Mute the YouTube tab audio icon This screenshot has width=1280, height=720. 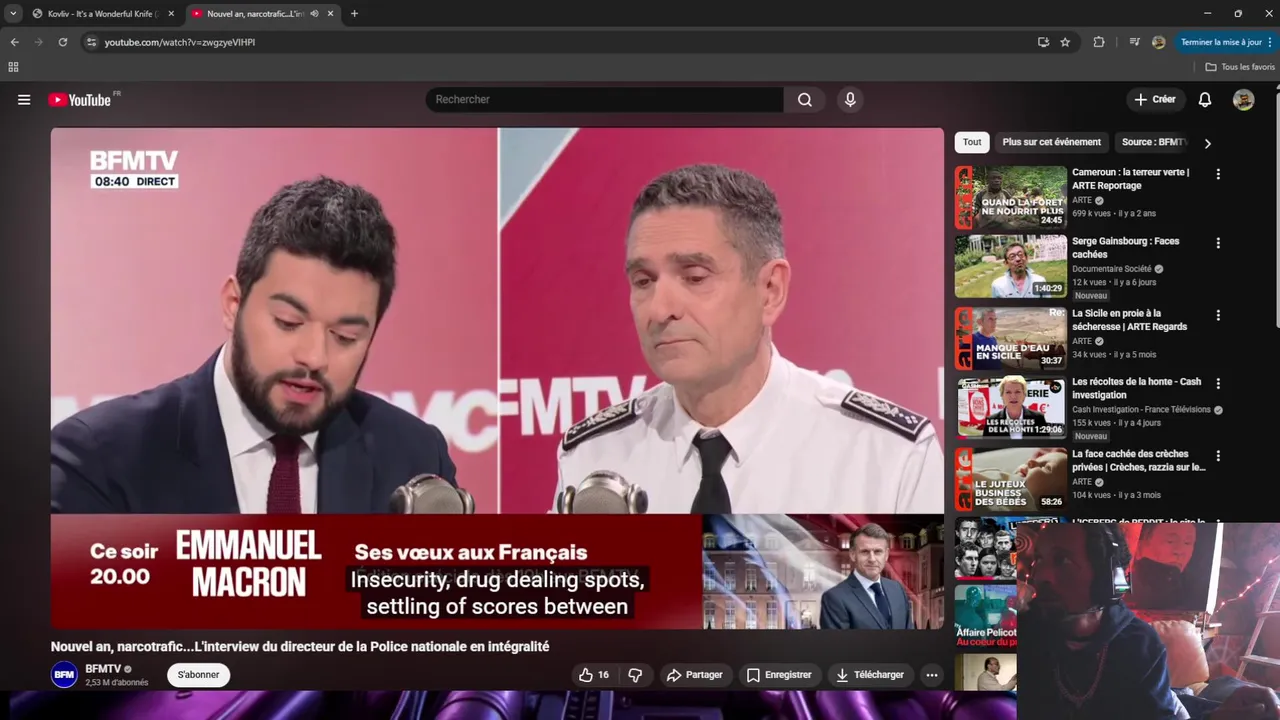click(314, 14)
